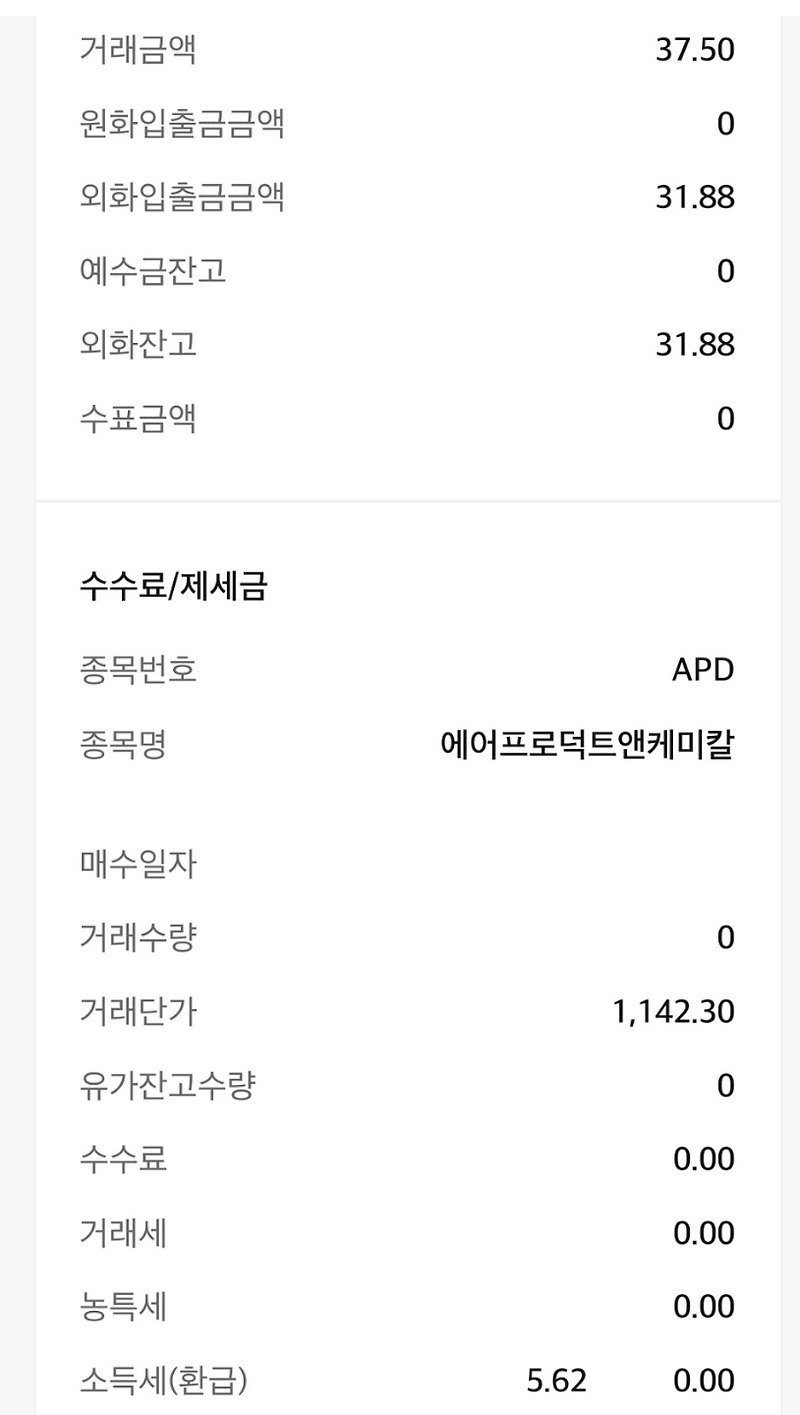Tap the 예수금잔고 row label
Screen dimensions: 800x1415
coord(153,271)
